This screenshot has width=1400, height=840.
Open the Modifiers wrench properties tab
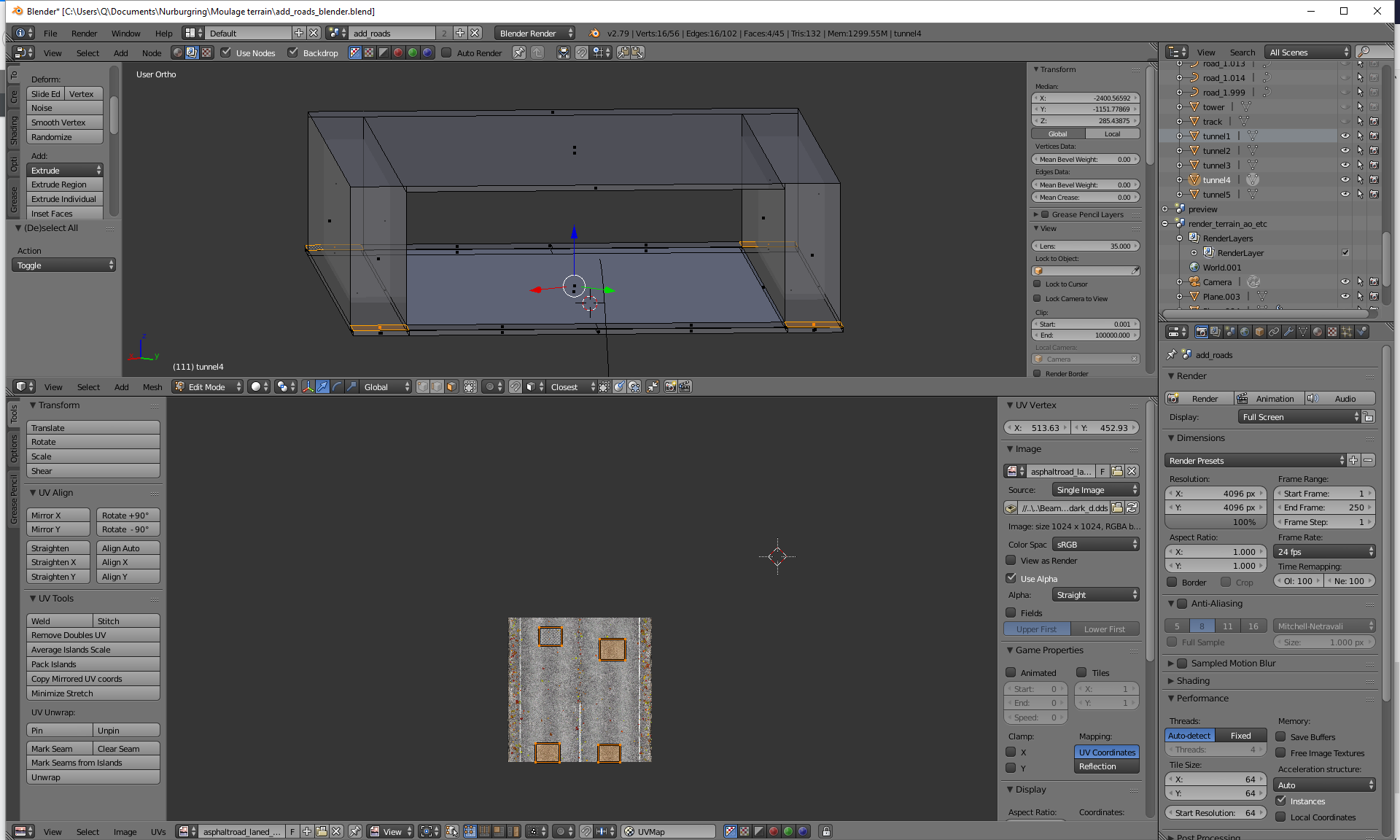[1288, 332]
